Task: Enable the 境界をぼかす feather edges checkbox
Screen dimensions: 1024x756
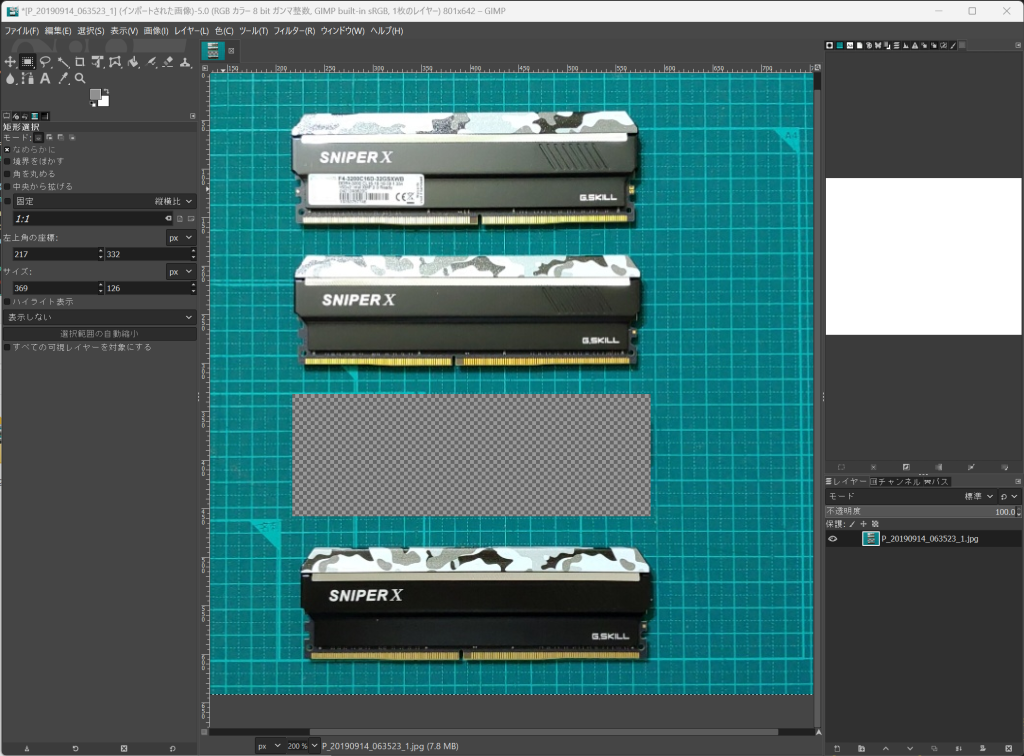Action: pyautogui.click(x=7, y=161)
